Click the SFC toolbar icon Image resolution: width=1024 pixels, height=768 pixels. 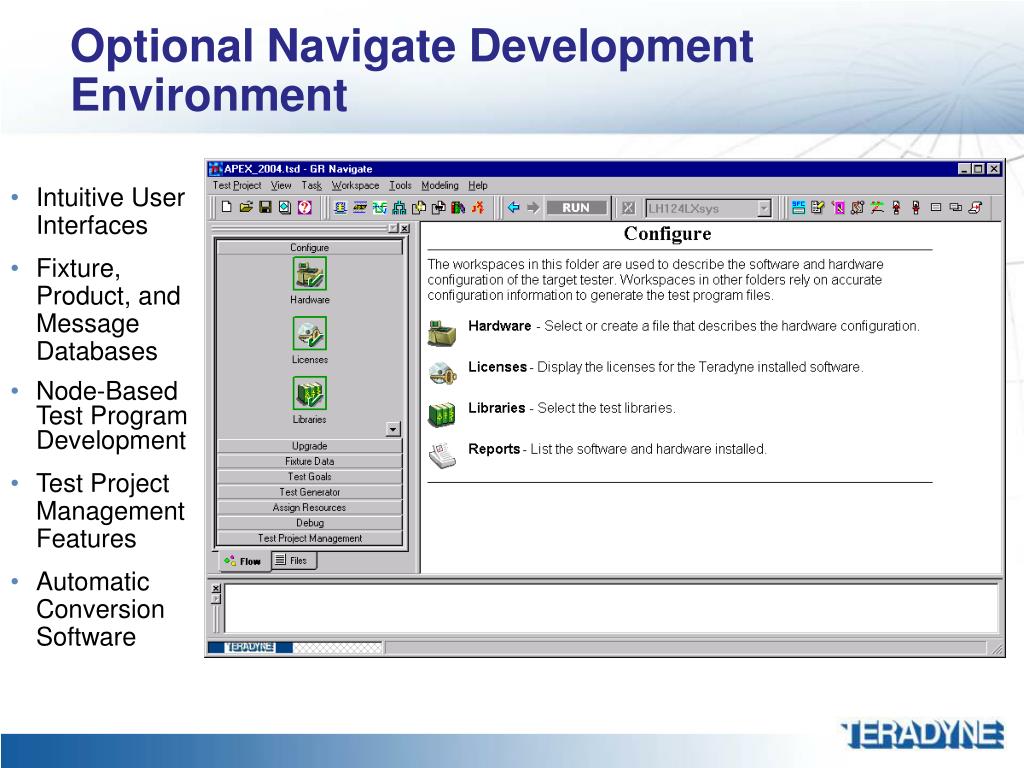click(x=798, y=208)
